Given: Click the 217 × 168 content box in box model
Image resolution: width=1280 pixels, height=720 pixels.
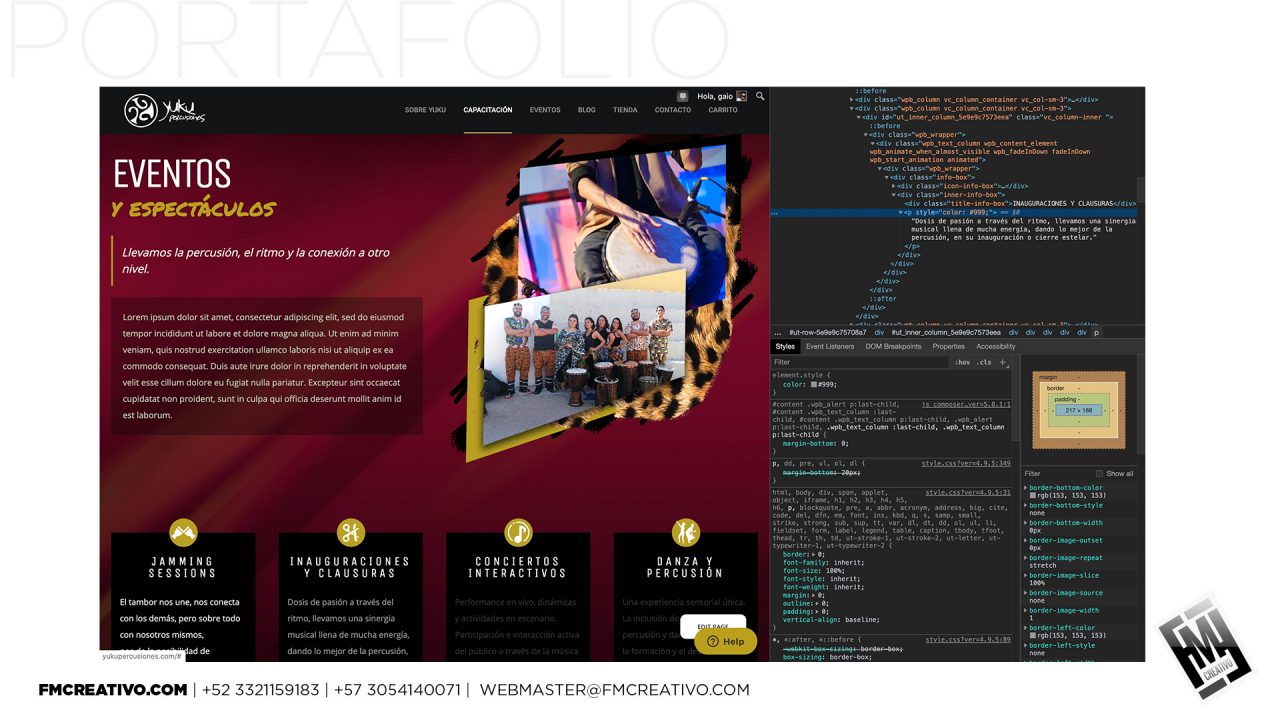Looking at the screenshot, I should coord(1079,410).
